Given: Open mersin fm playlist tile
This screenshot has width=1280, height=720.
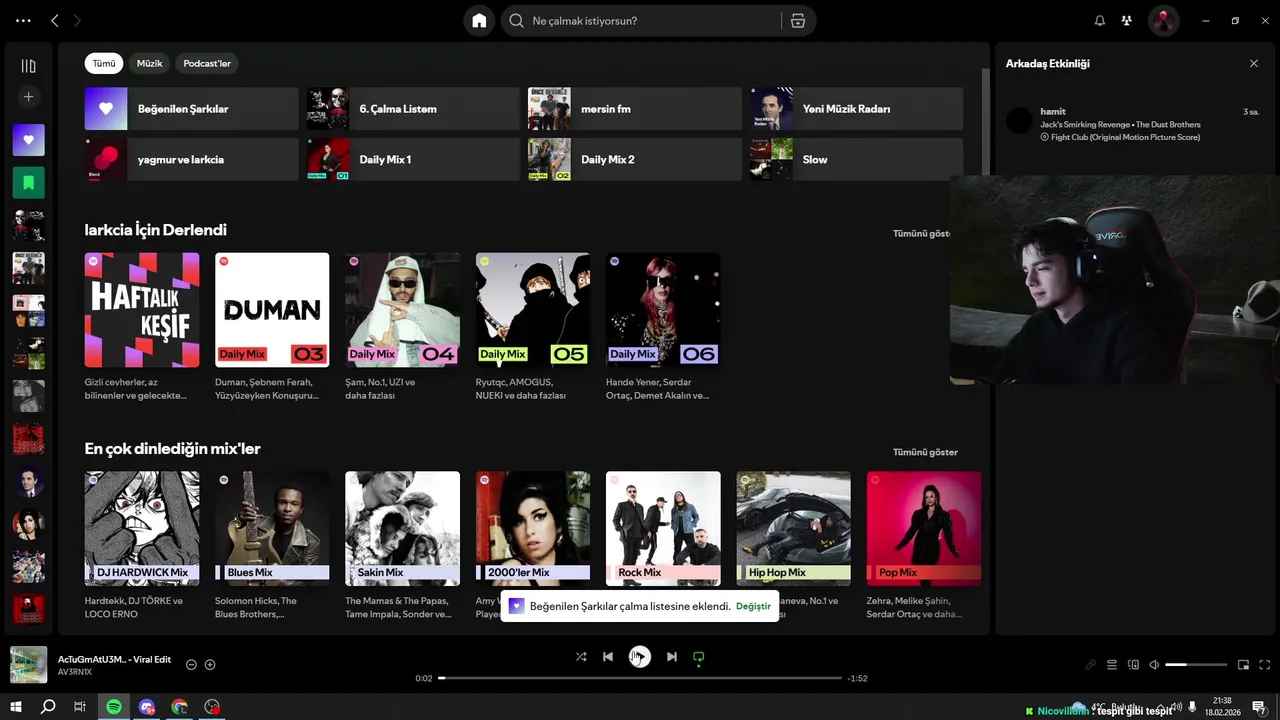Looking at the screenshot, I should click(x=635, y=109).
